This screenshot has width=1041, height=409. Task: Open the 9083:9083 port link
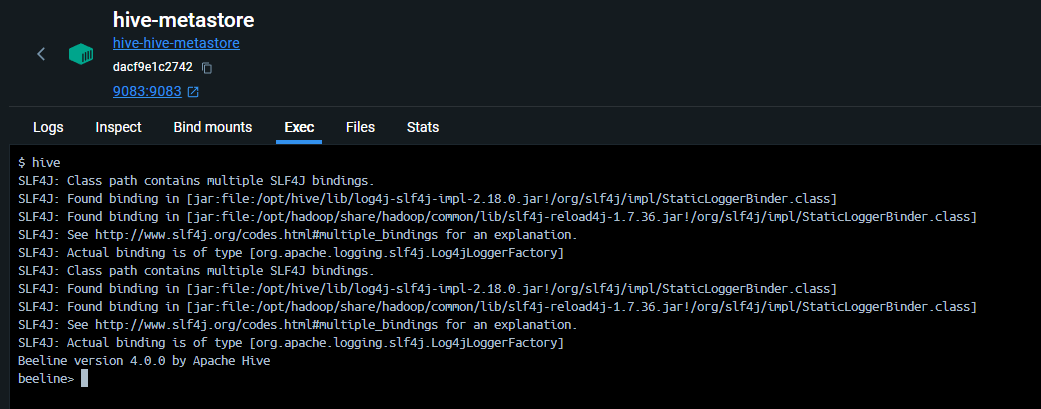147,92
